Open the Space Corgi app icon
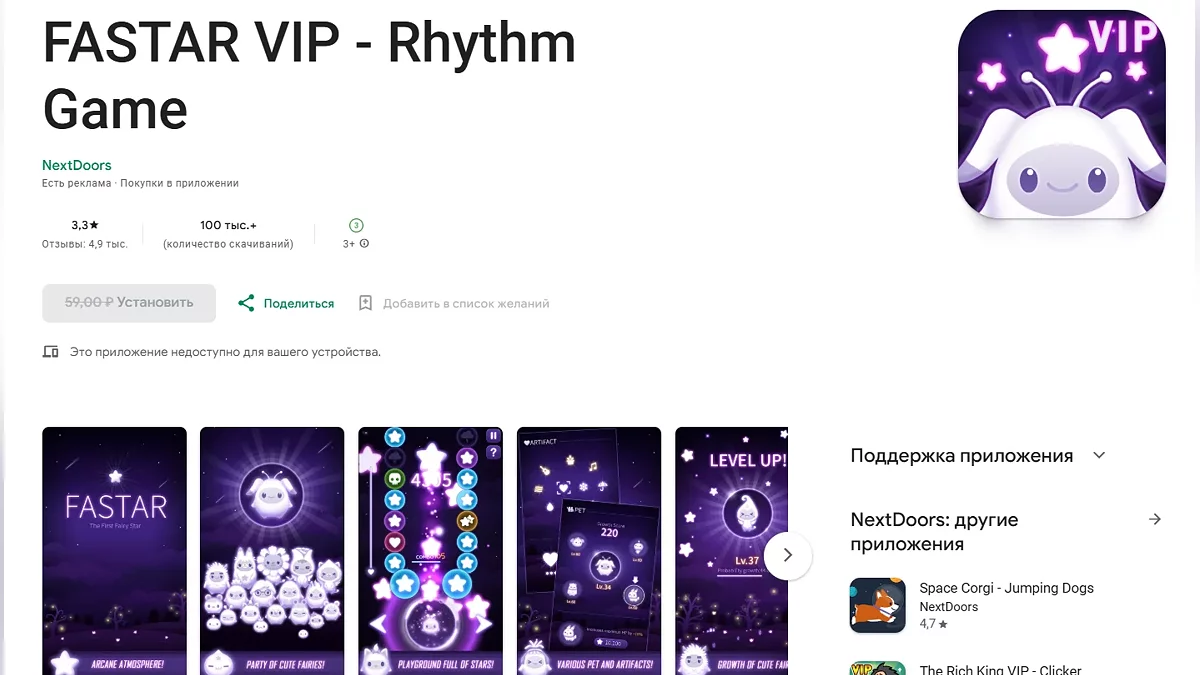Viewport: 1200px width, 675px height. (x=878, y=605)
